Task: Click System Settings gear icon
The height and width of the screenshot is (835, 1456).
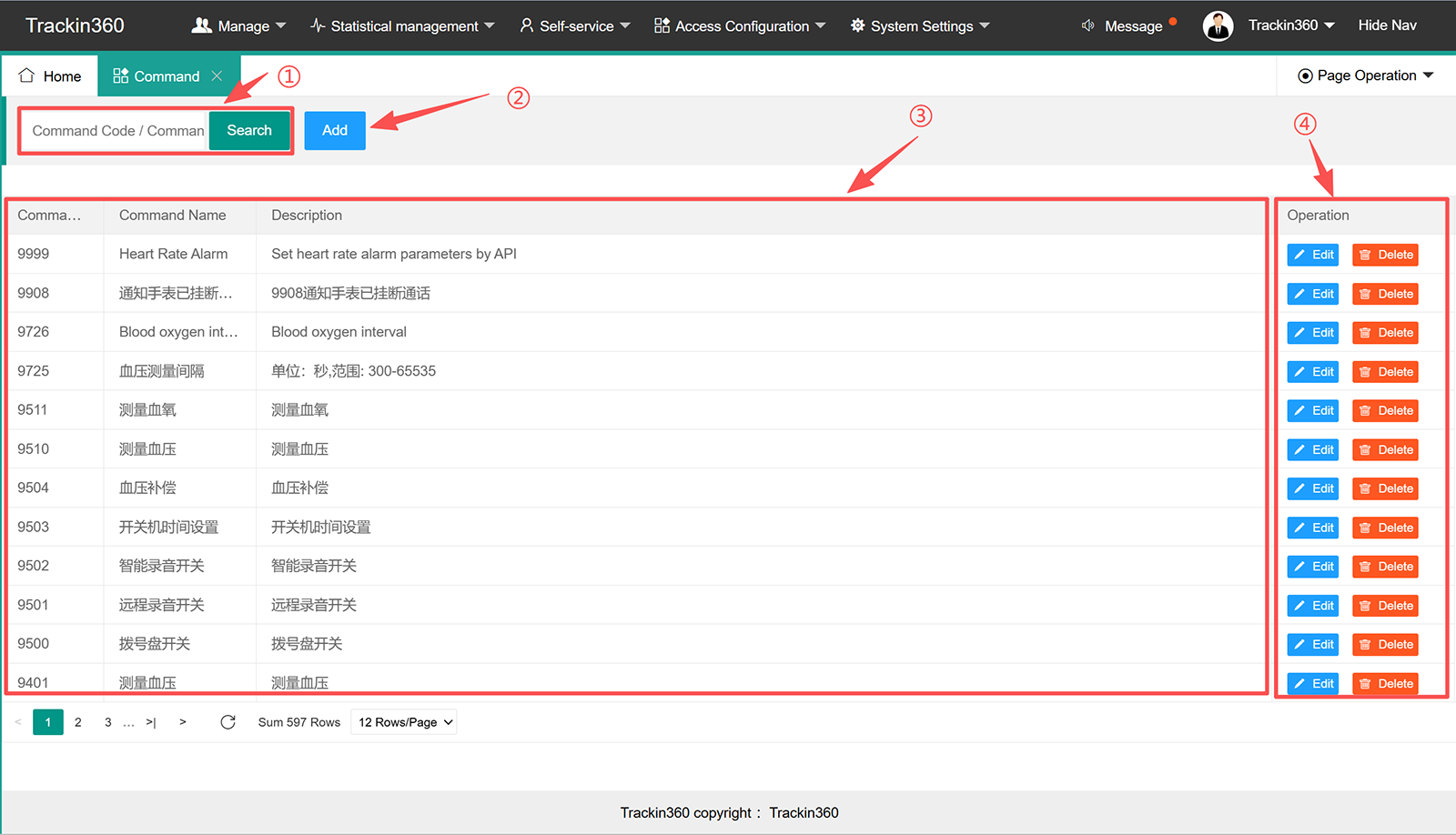Action: (857, 25)
